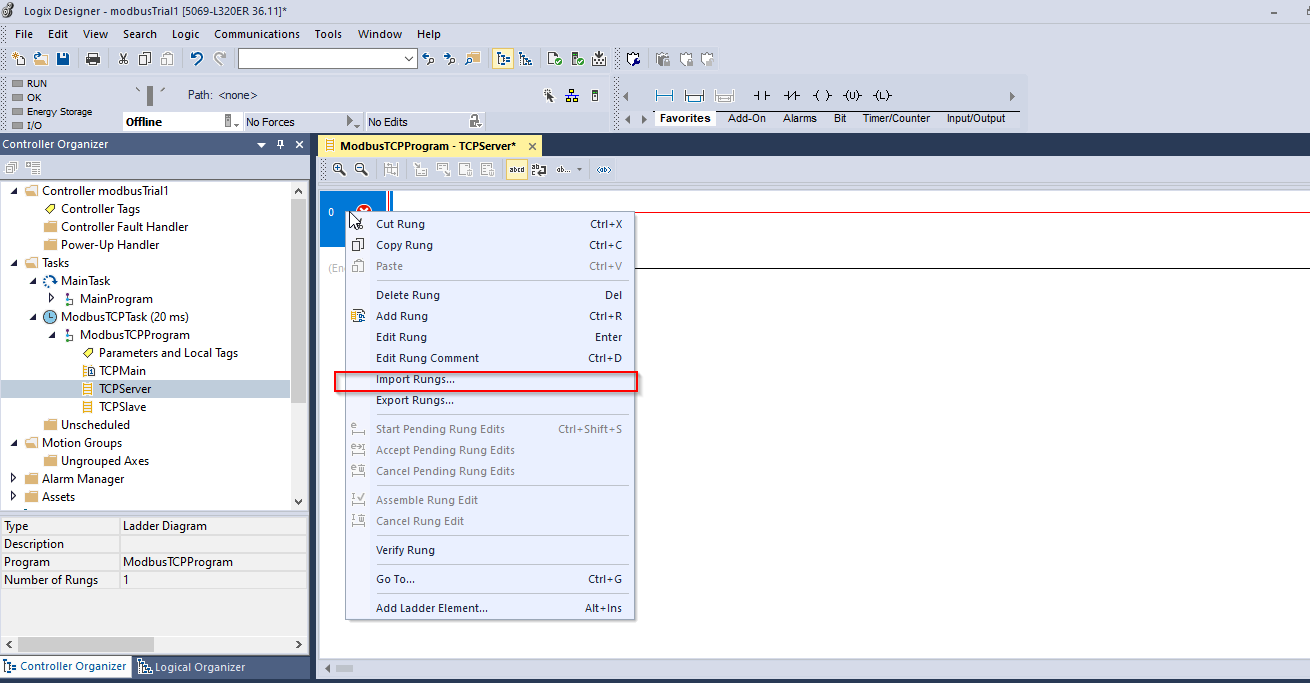Click the Print icon
The width and height of the screenshot is (1310, 683).
point(93,58)
